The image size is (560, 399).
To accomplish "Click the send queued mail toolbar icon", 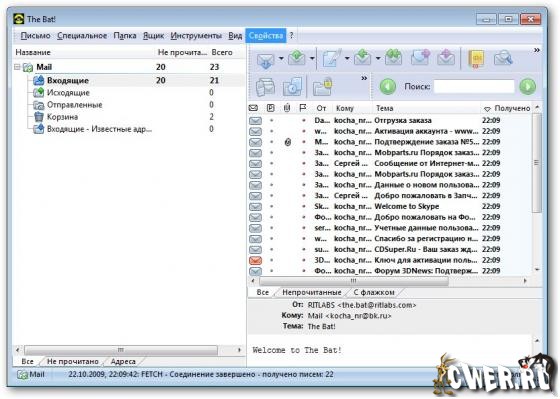I will (296, 58).
